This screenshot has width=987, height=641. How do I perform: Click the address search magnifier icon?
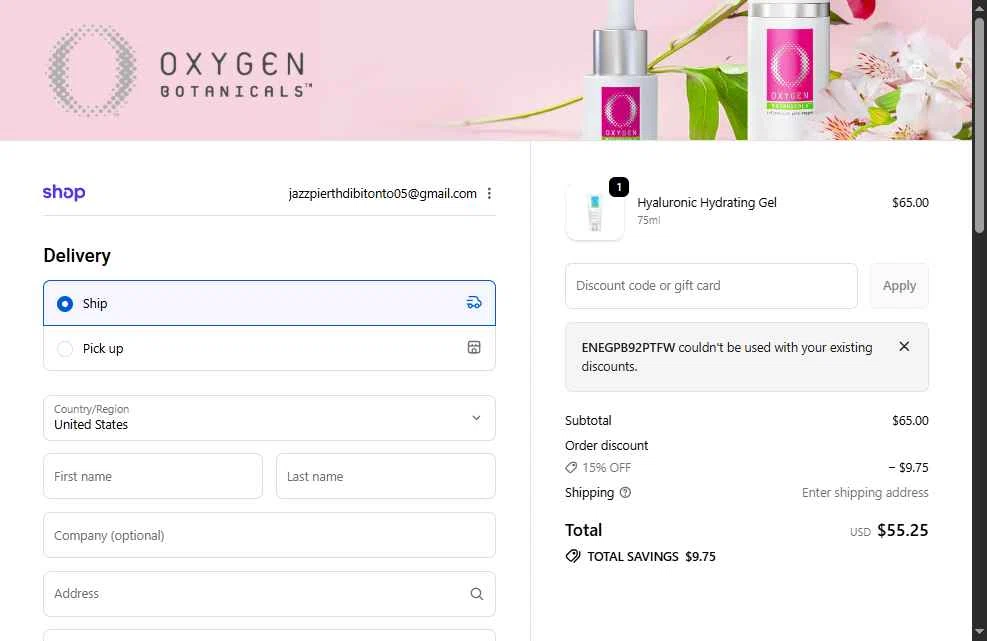[x=477, y=594]
